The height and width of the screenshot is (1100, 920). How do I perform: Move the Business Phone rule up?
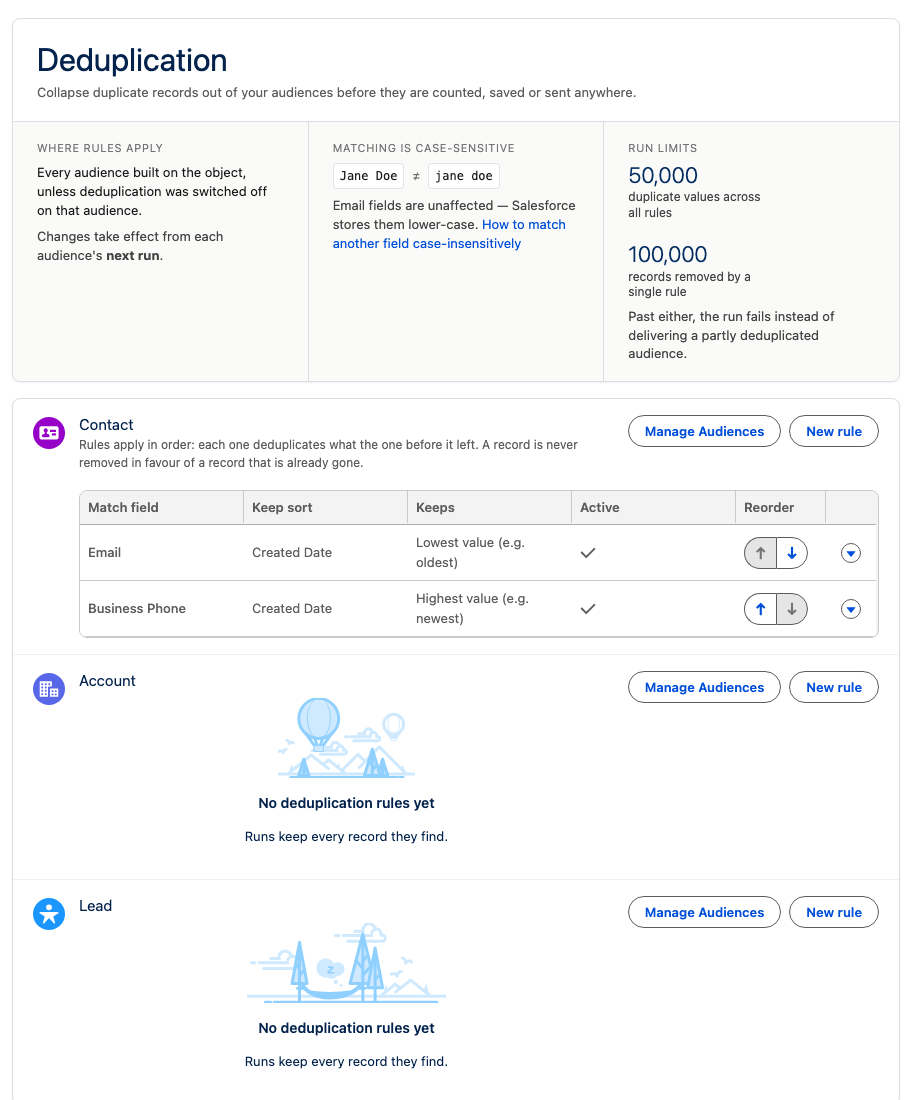pyautogui.click(x=760, y=610)
